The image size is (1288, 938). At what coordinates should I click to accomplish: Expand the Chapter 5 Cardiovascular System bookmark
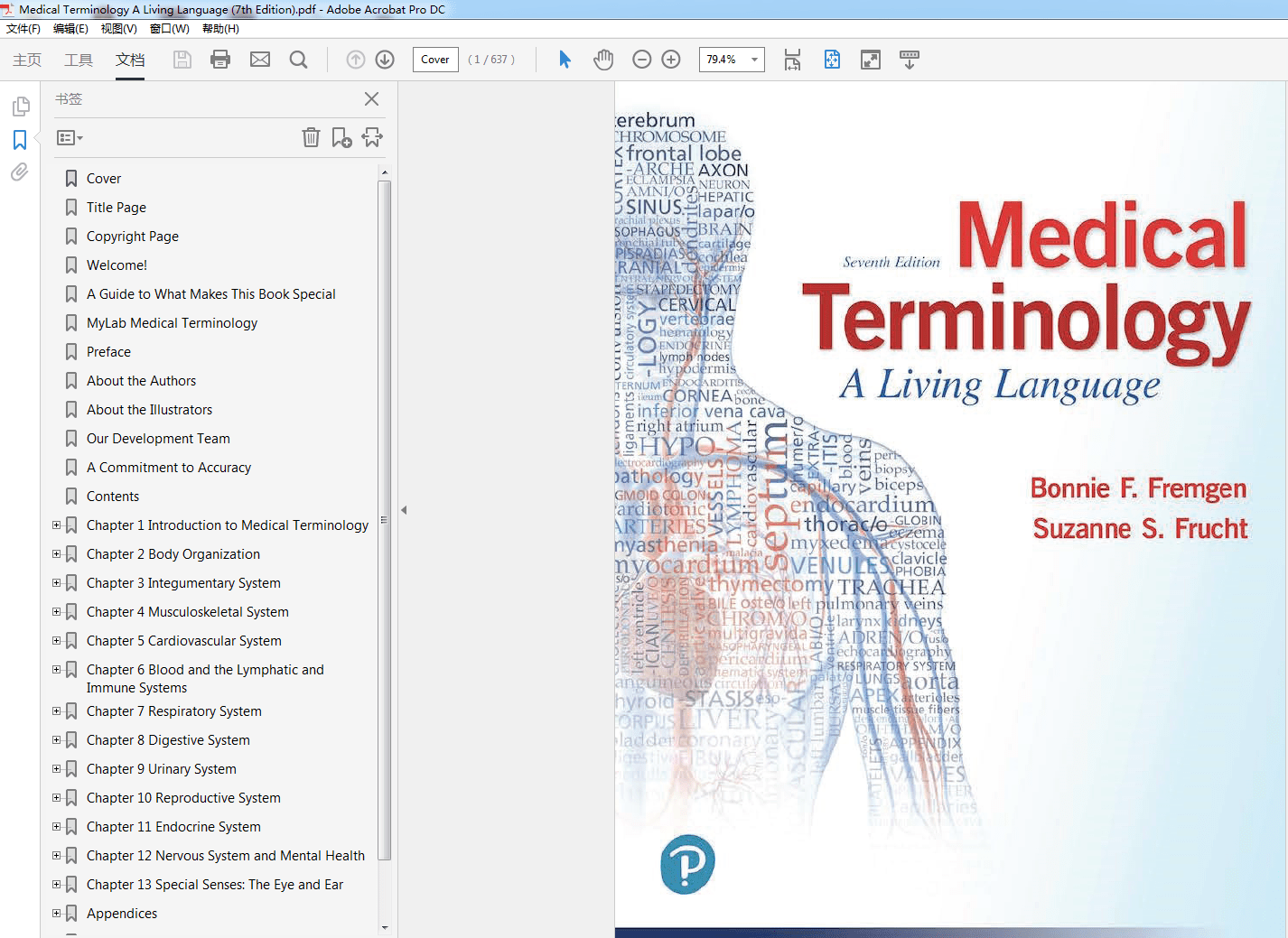pyautogui.click(x=56, y=640)
